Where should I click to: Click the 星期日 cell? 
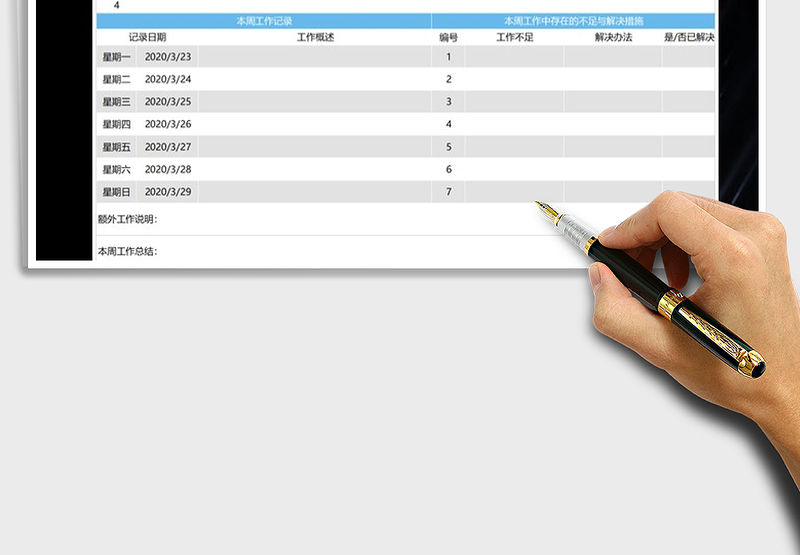[116, 192]
